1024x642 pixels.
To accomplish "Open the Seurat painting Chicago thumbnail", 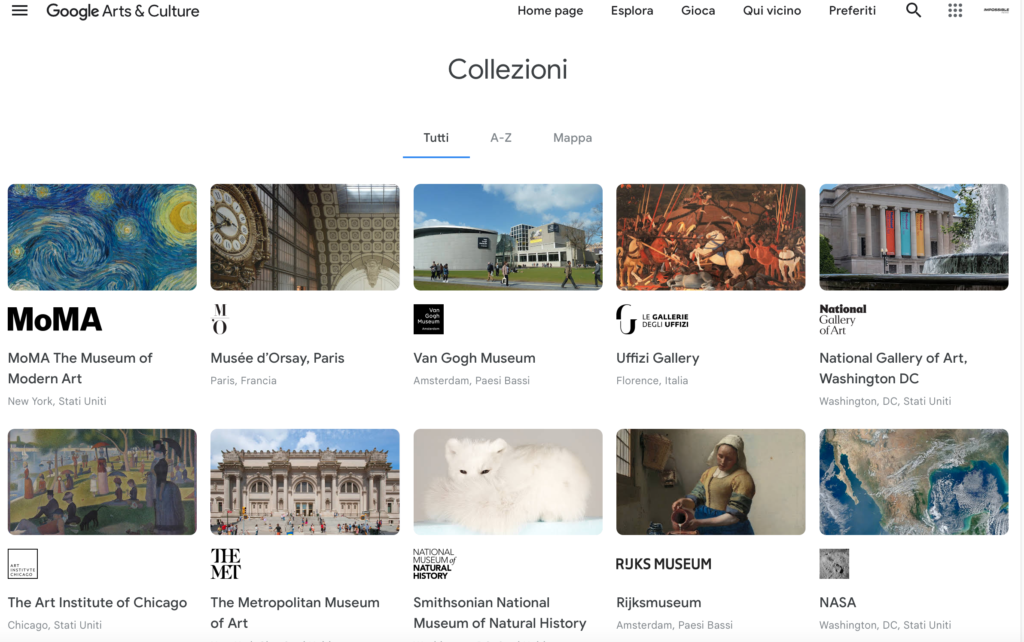I will pos(102,482).
